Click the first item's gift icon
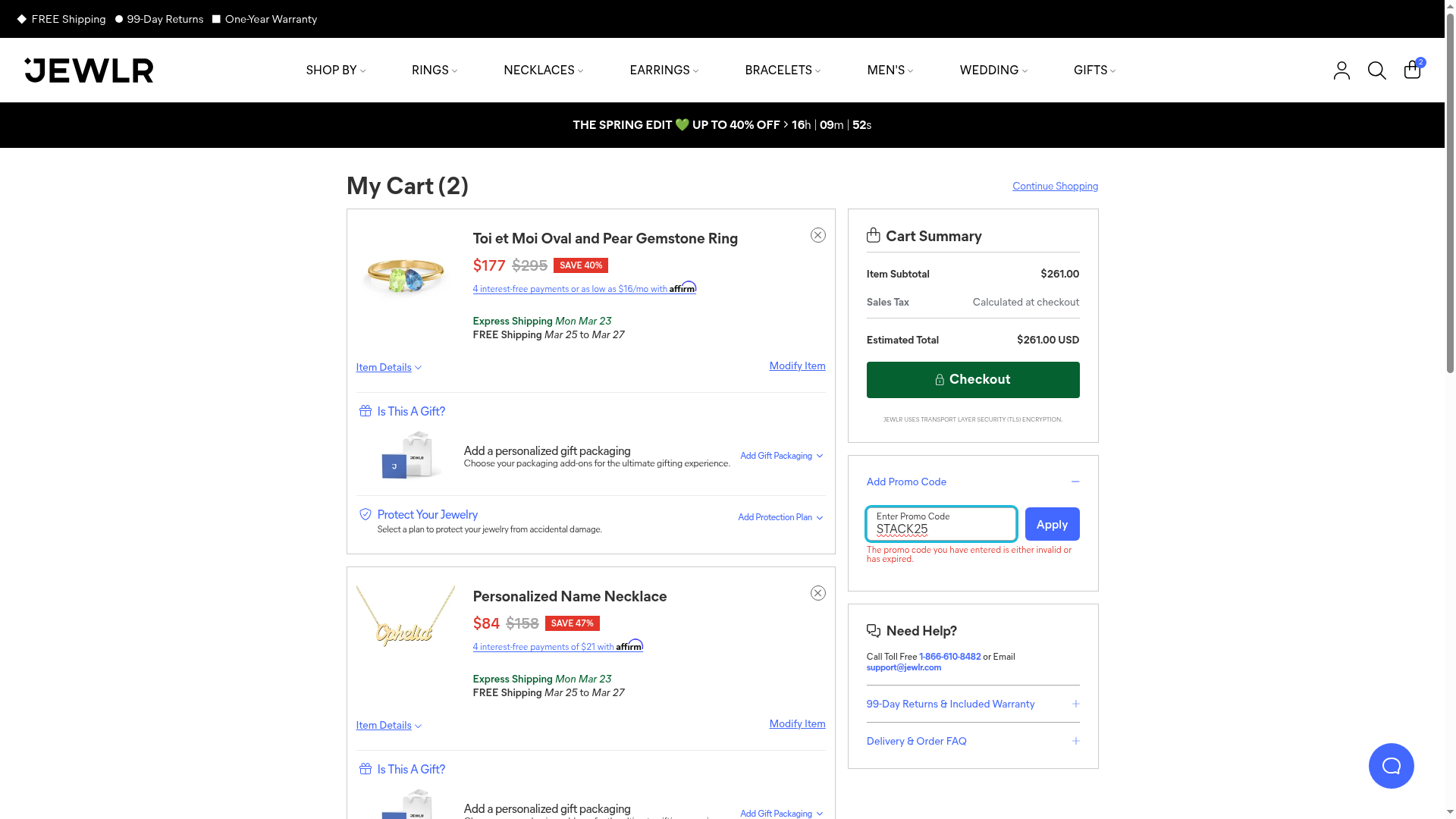 point(366,411)
